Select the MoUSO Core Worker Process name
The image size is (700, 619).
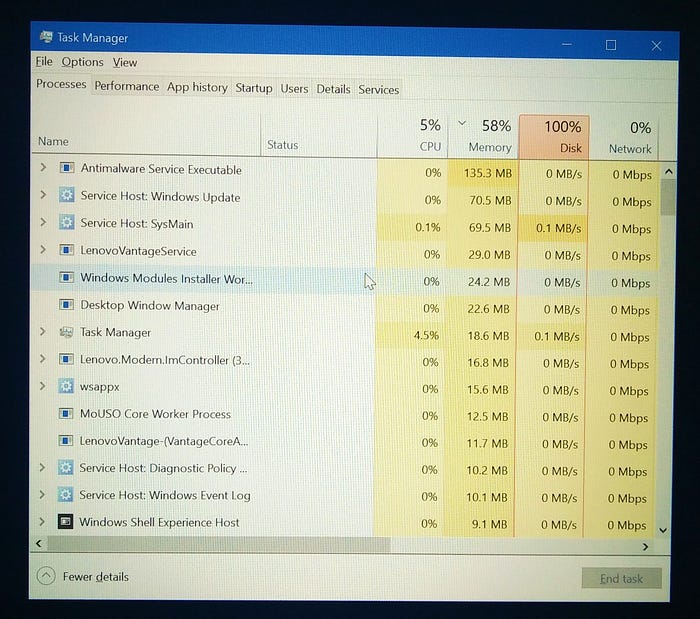tap(155, 414)
